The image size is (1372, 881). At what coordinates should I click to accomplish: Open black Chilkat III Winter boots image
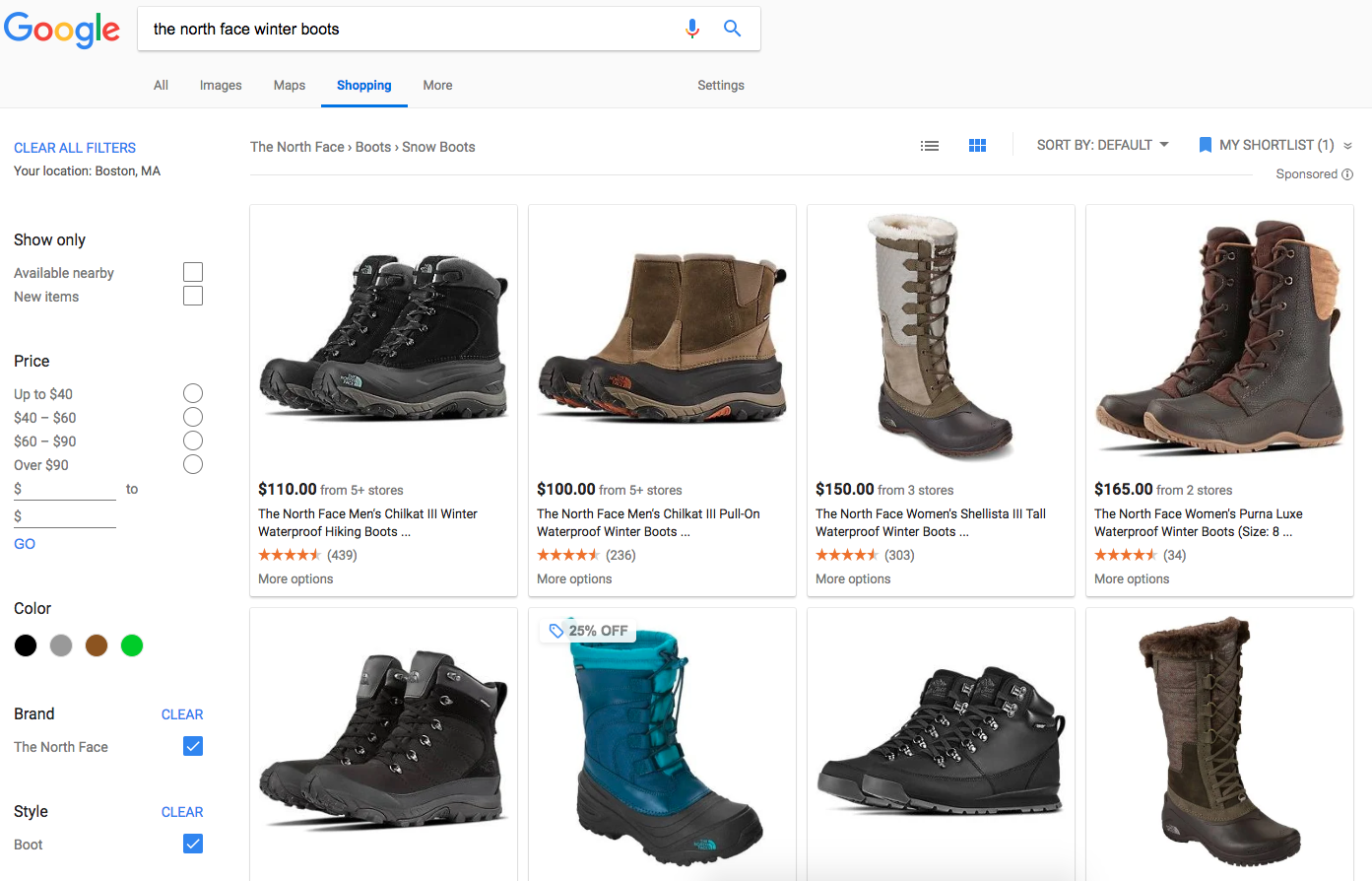click(x=384, y=340)
